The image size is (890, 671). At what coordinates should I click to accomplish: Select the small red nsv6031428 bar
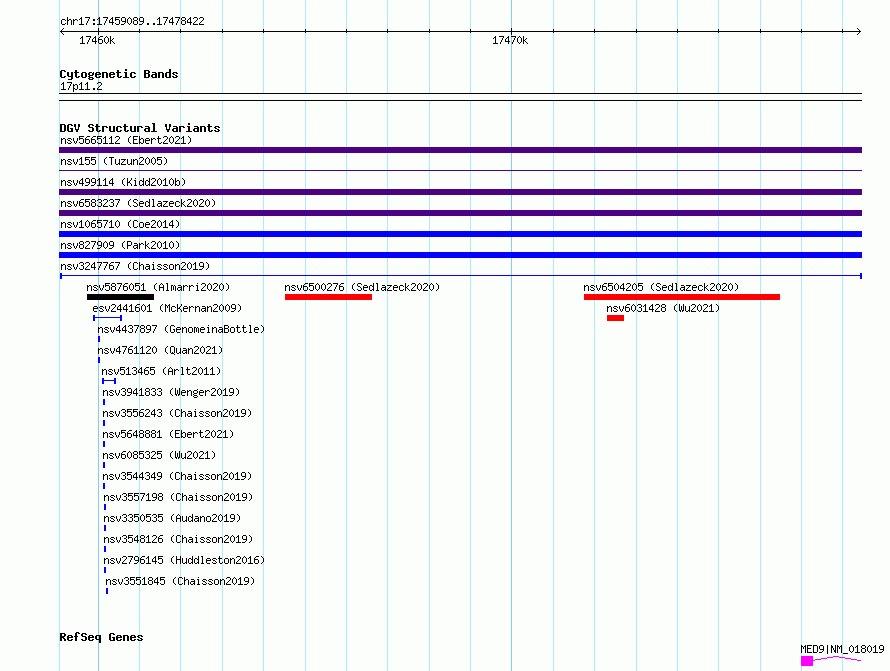[x=615, y=318]
